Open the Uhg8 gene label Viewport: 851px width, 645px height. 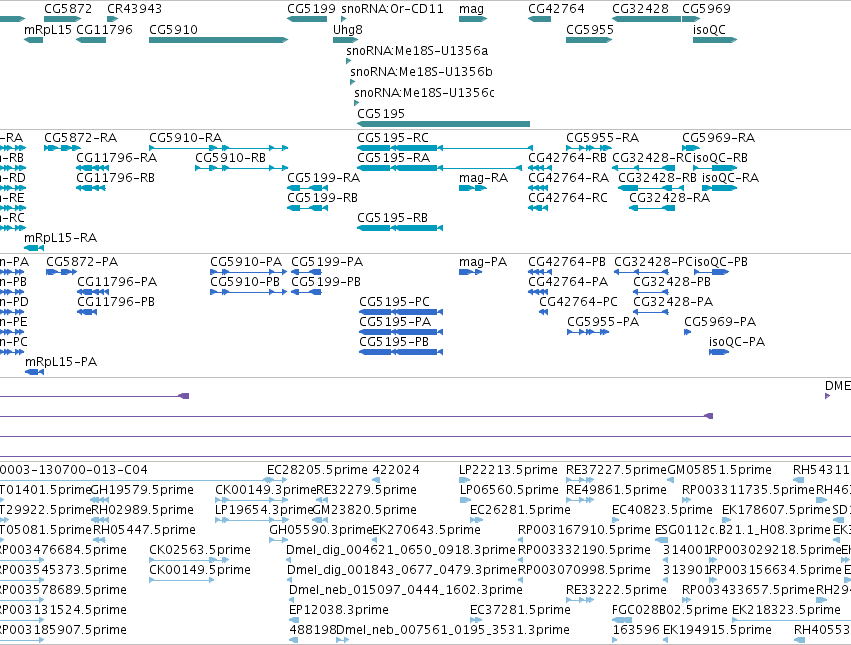348,30
